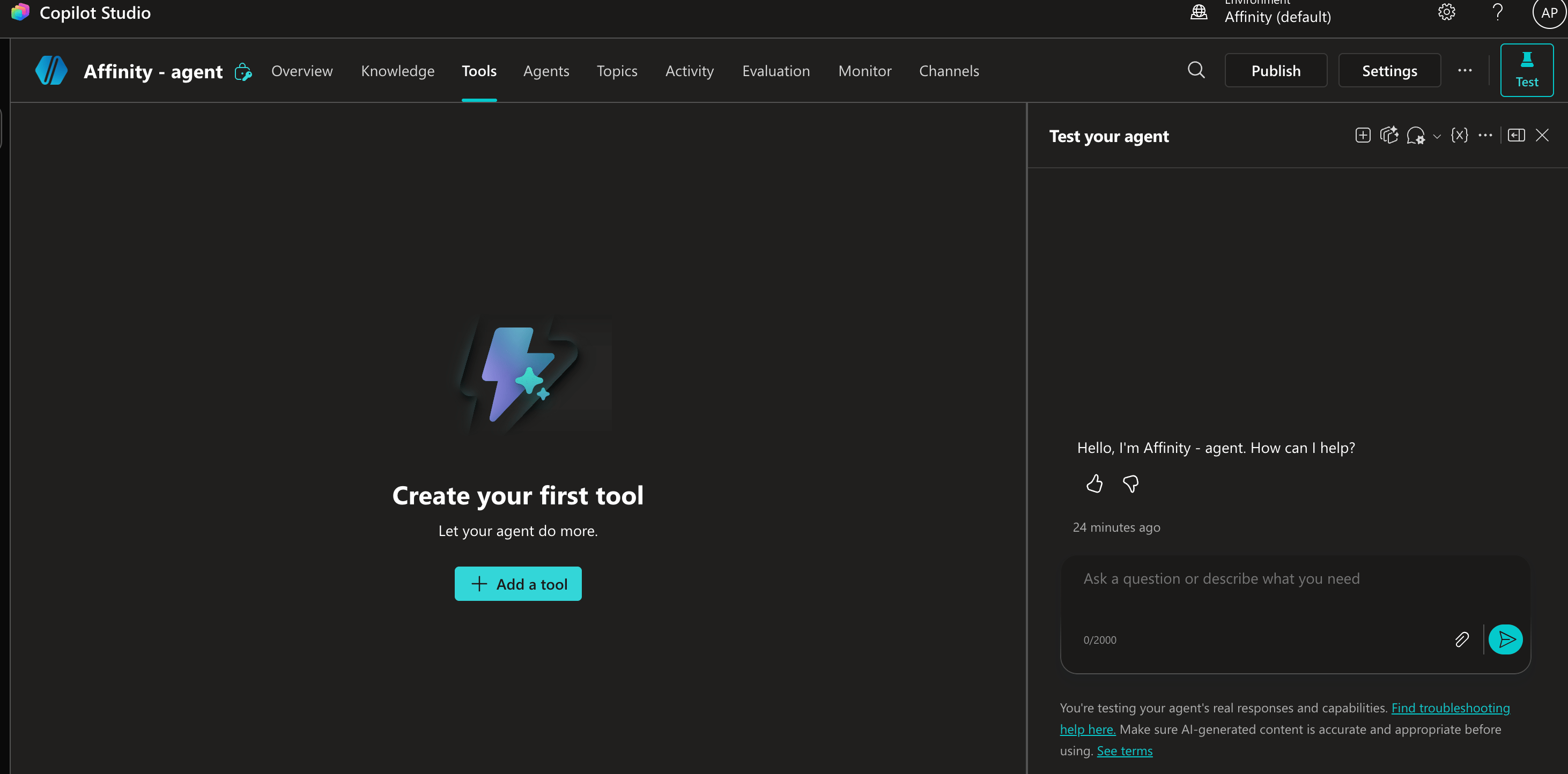The image size is (1568, 774).
Task: Switch to the Agents tab
Action: [x=546, y=71]
